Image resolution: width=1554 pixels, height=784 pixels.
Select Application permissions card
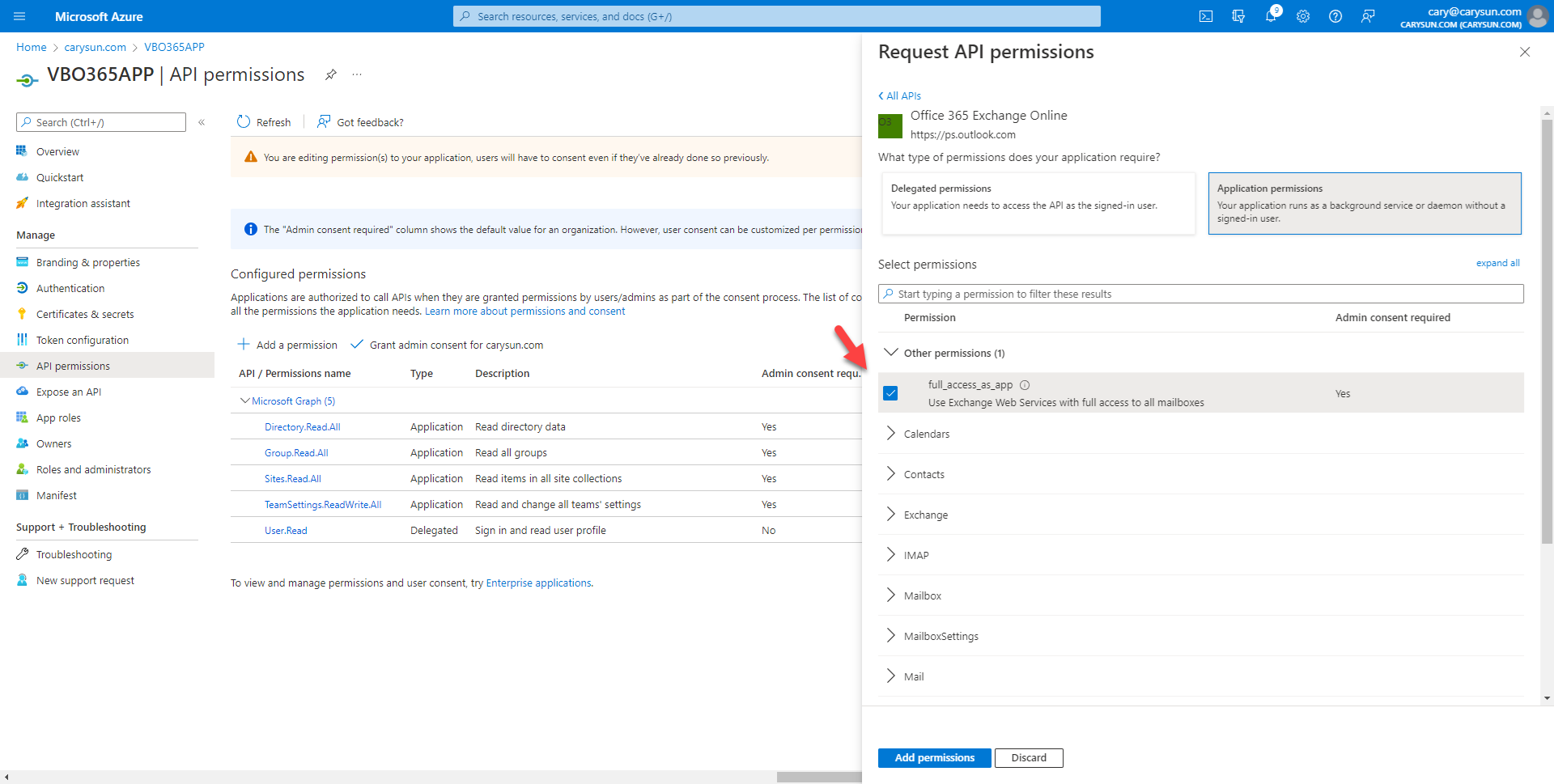[x=1365, y=203]
